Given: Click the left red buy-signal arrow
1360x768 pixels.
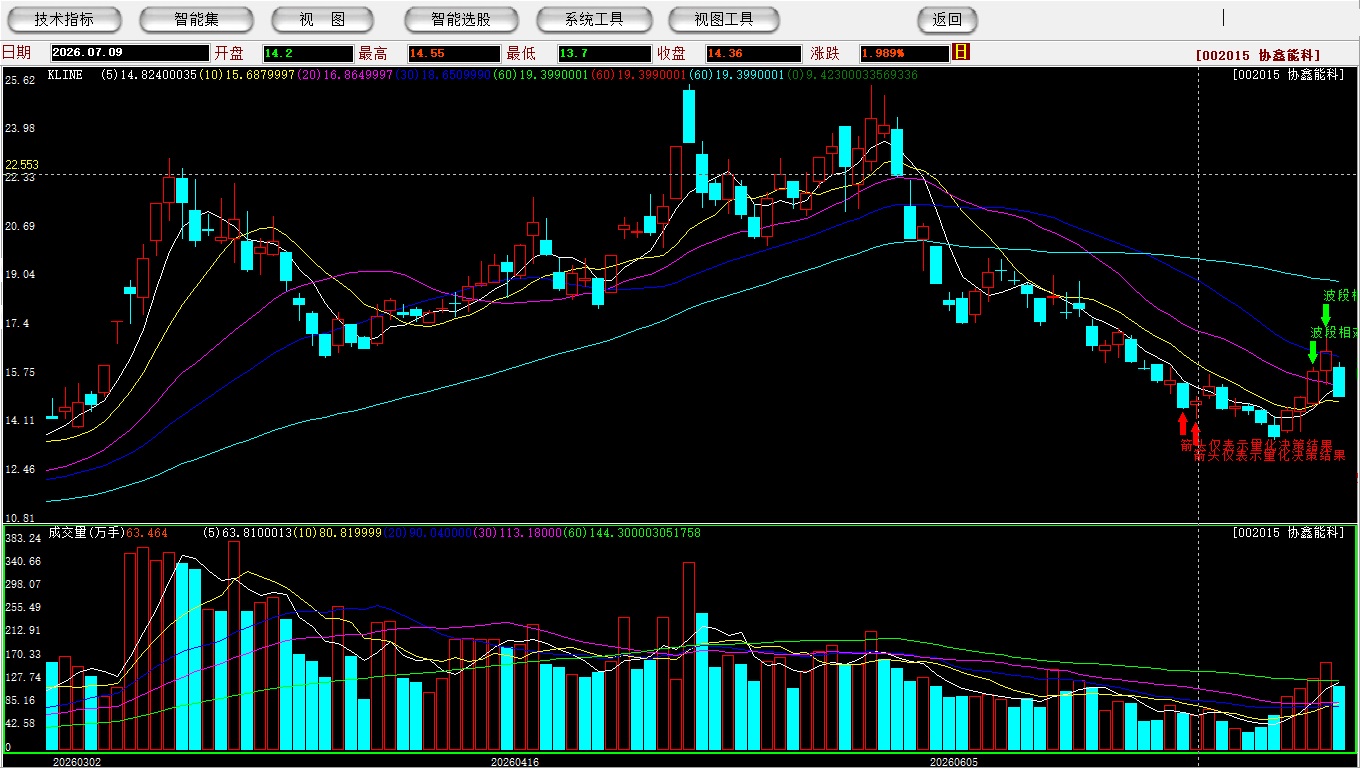Looking at the screenshot, I should [x=1183, y=424].
